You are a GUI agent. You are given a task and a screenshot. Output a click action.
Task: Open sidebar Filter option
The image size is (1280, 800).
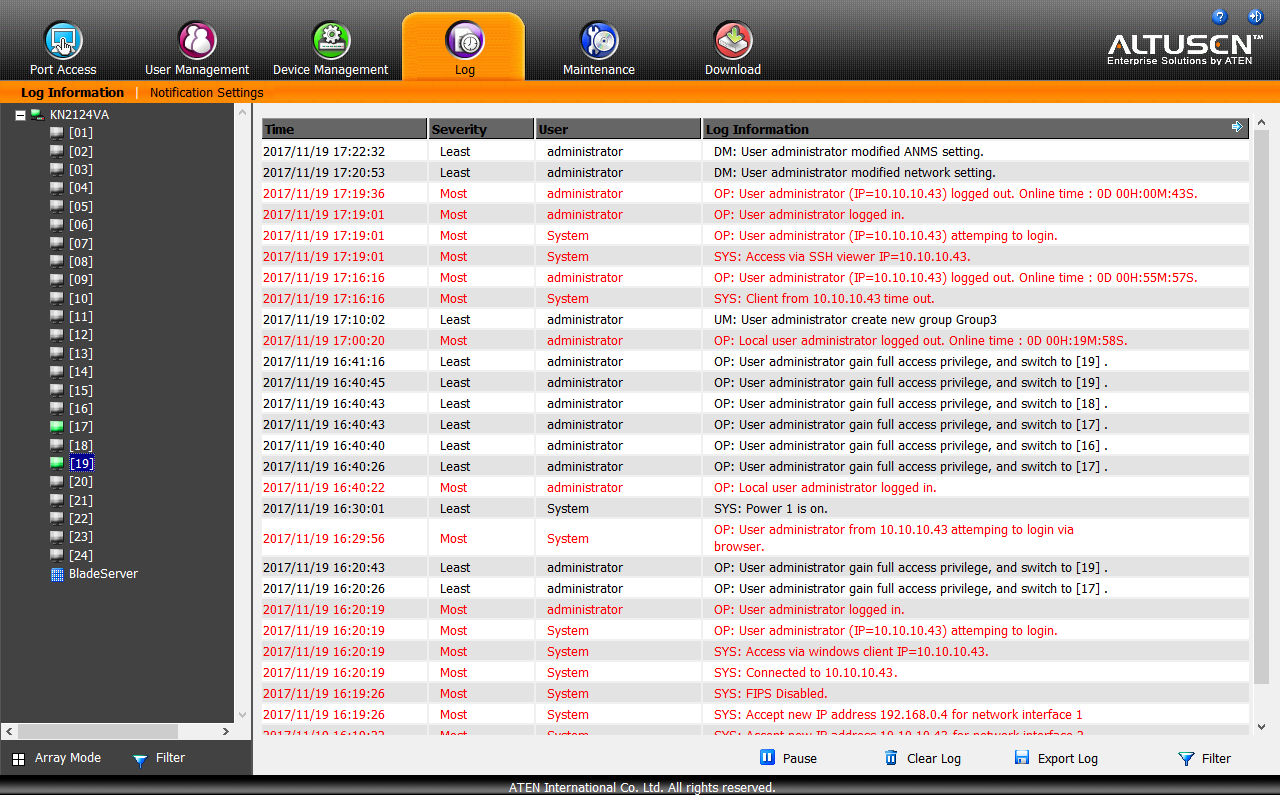pos(159,758)
